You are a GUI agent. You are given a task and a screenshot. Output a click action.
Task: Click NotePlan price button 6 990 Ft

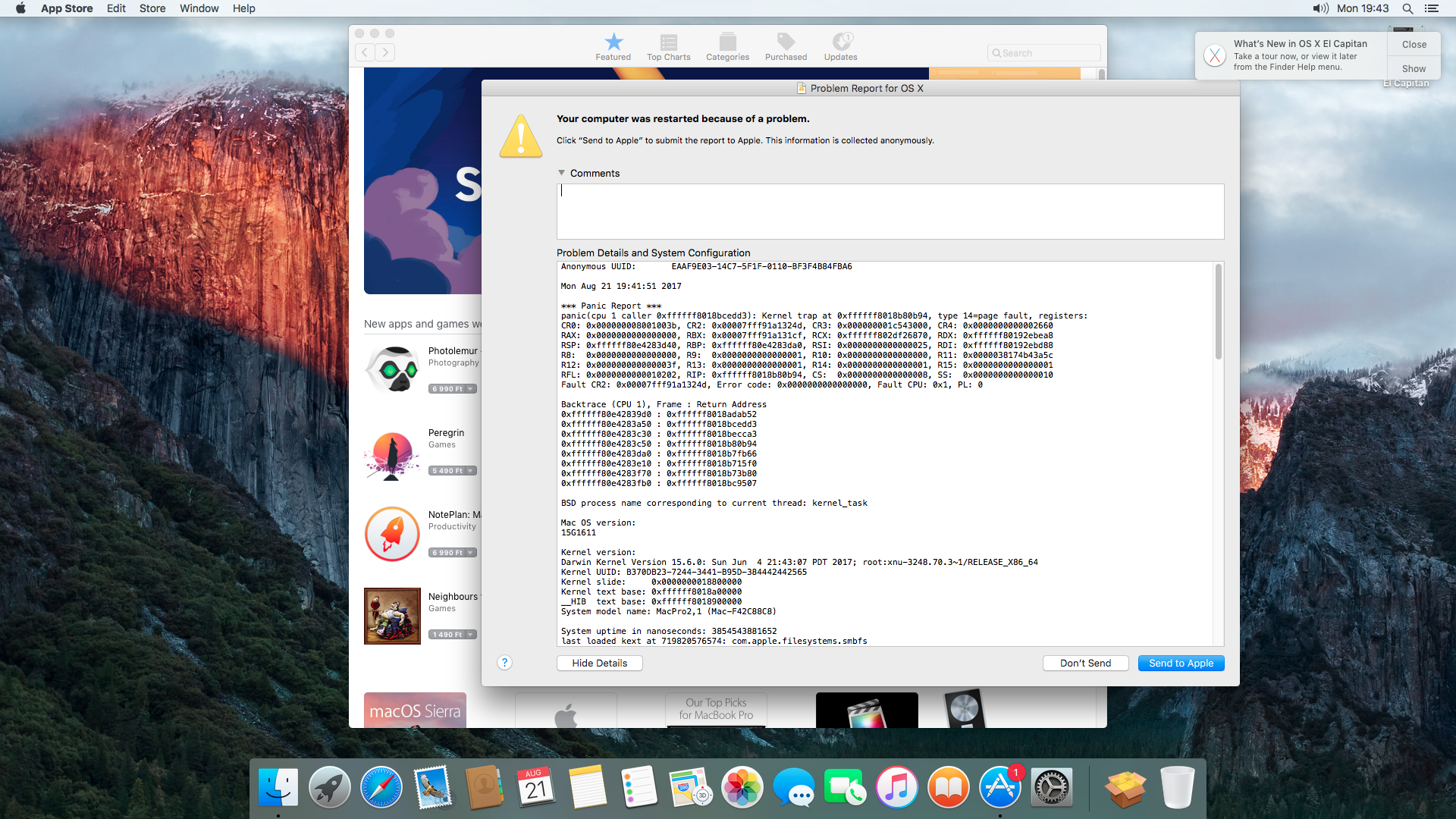(x=453, y=553)
